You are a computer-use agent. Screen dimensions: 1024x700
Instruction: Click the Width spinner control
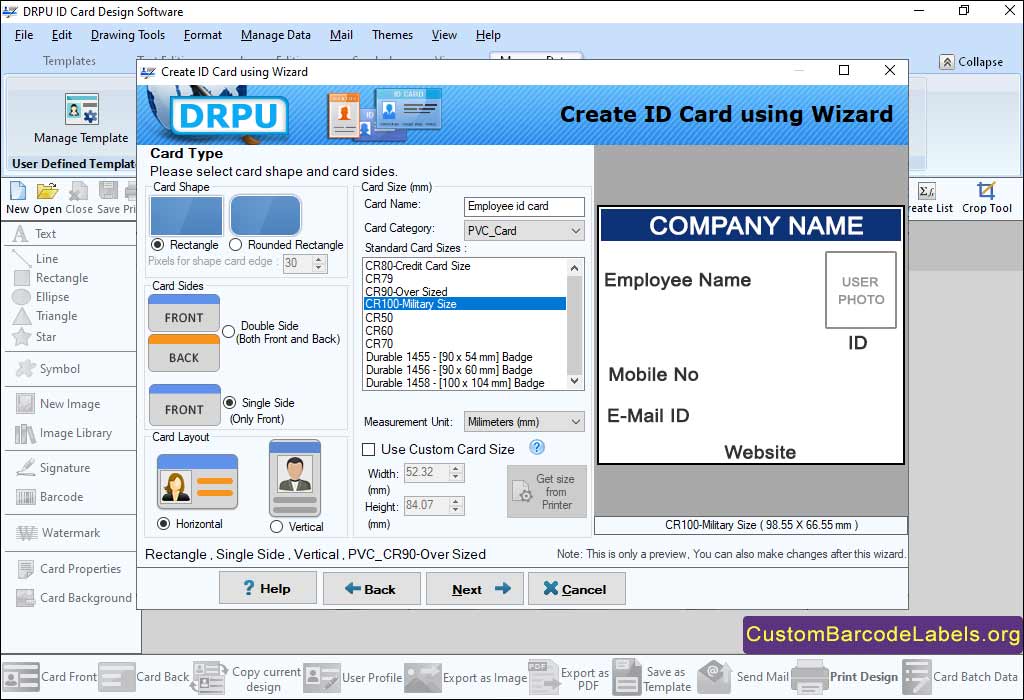click(456, 472)
